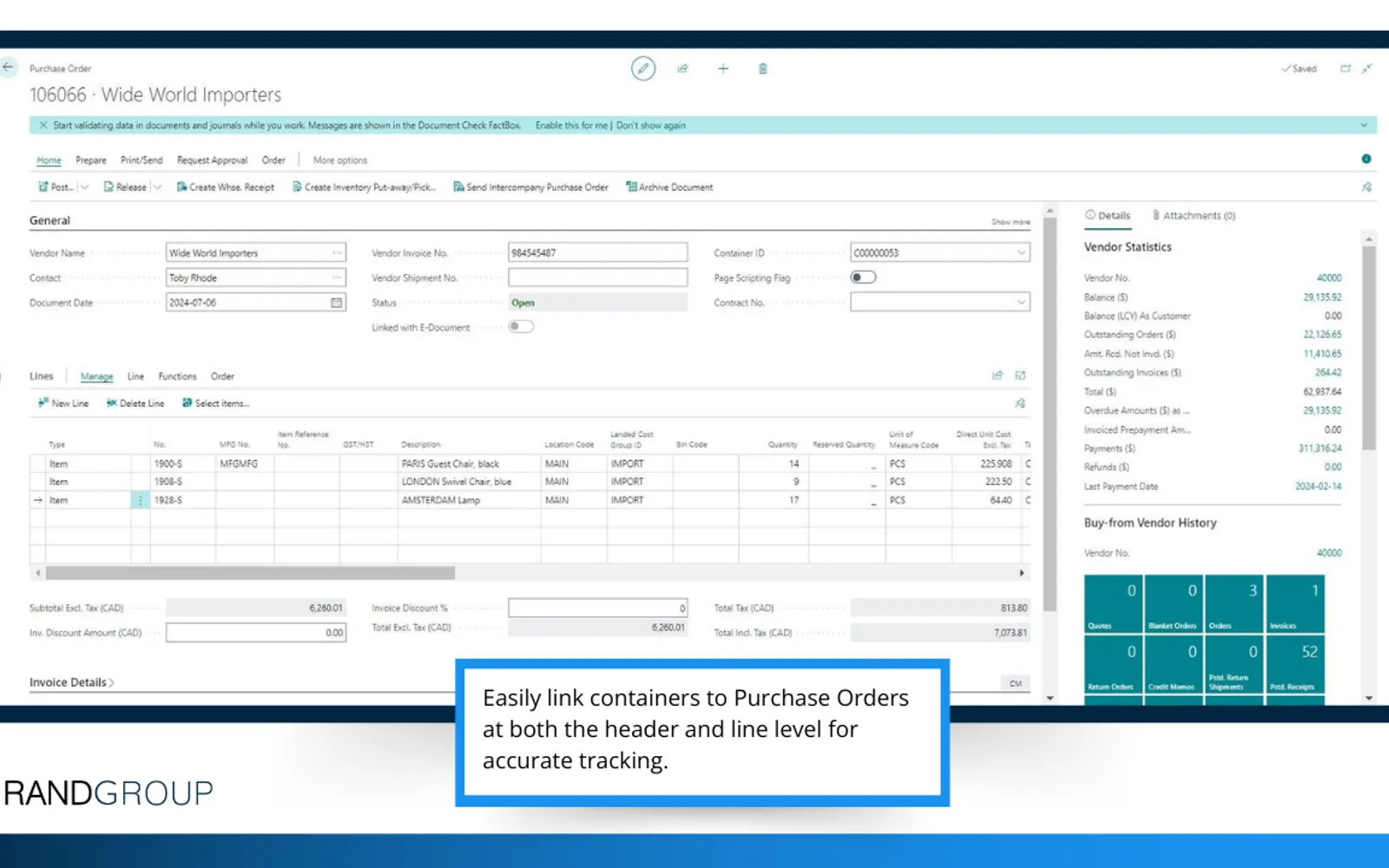Select LONDON Swivel Chair, blue description cell
This screenshot has width=1389, height=868.
click(x=469, y=482)
